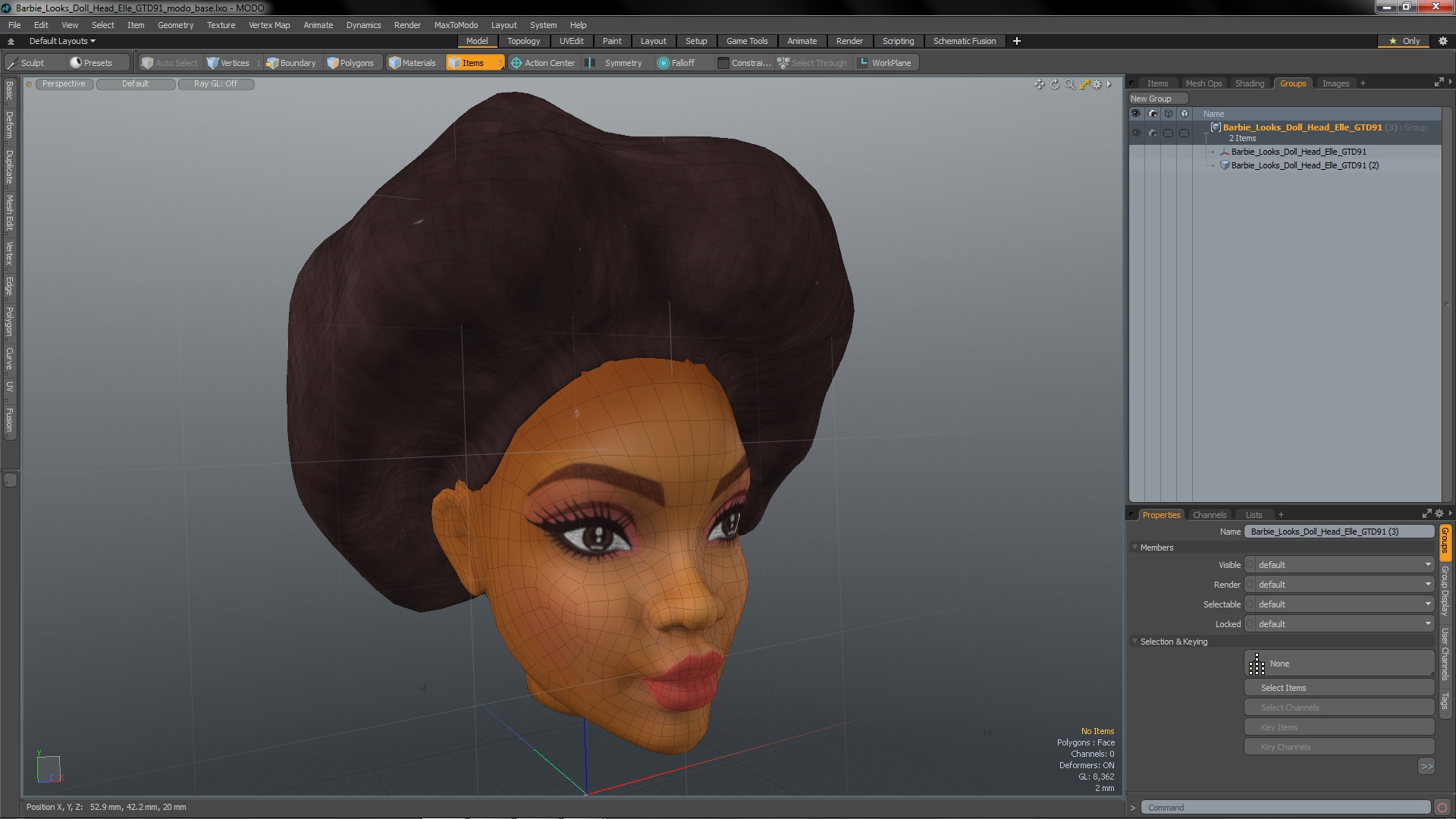This screenshot has width=1456, height=819.
Task: Toggle Symmetry on the toolbar
Action: [x=615, y=63]
